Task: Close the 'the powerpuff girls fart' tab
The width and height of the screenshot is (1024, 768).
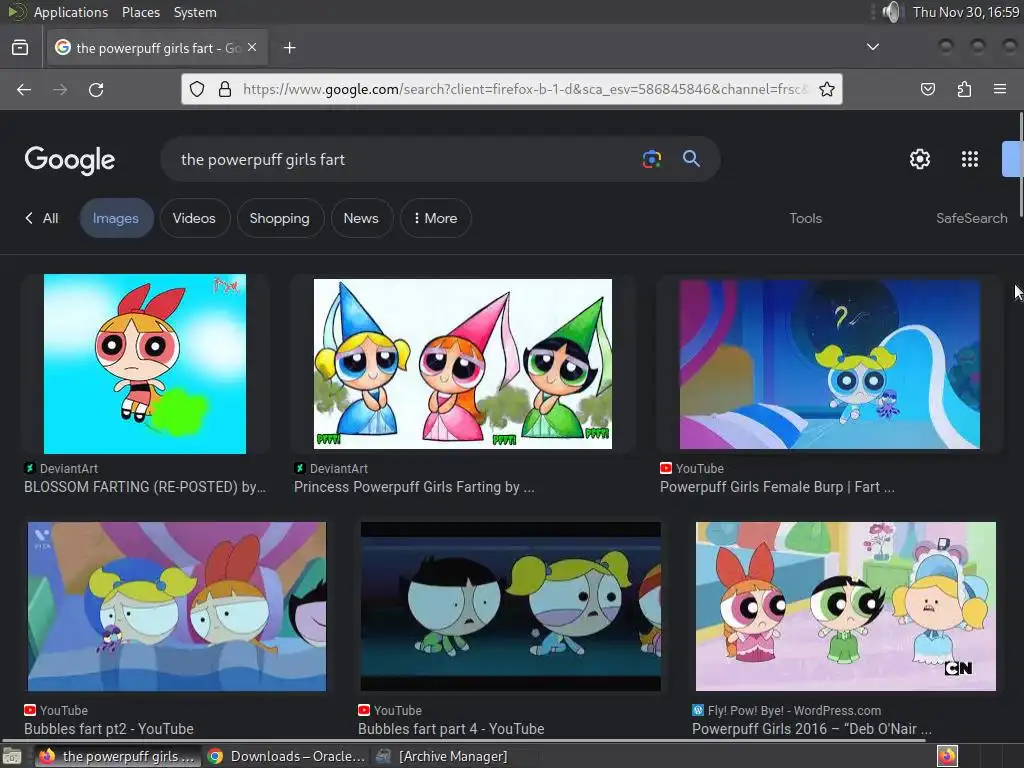Action: (x=252, y=48)
